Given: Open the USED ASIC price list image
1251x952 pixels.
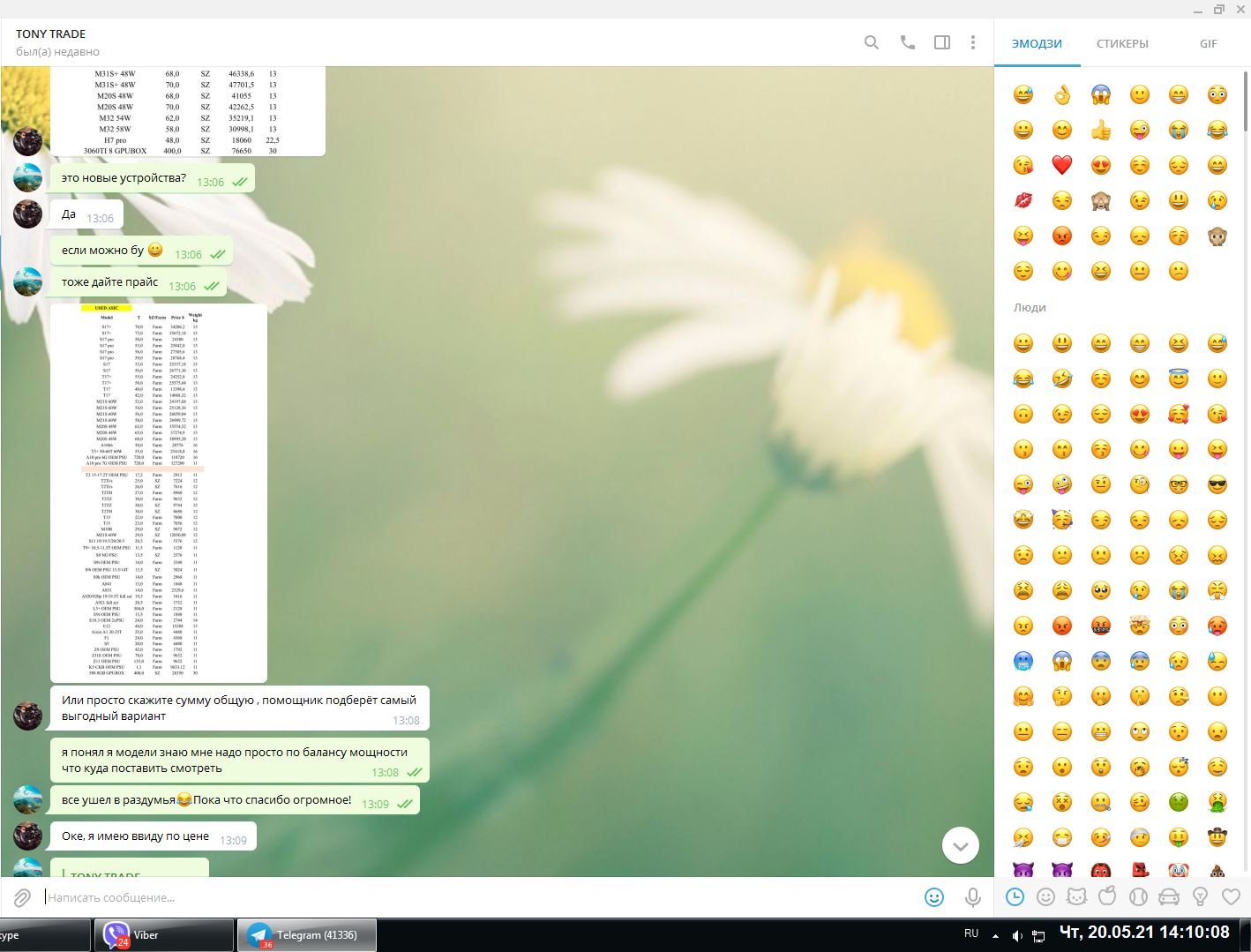Looking at the screenshot, I should coord(159,493).
